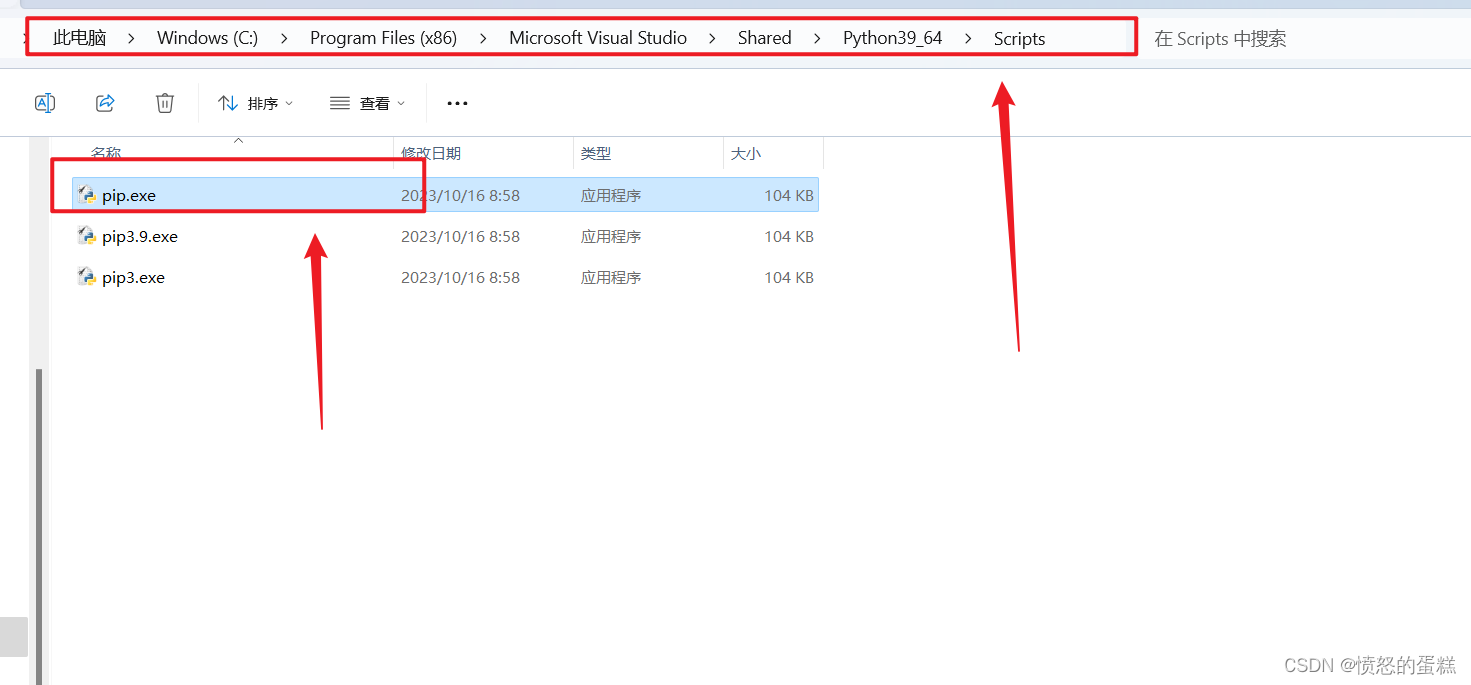This screenshot has width=1471, height=685.
Task: Expand chevron after Python39_64 breadcrumb
Action: pyautogui.click(x=968, y=39)
